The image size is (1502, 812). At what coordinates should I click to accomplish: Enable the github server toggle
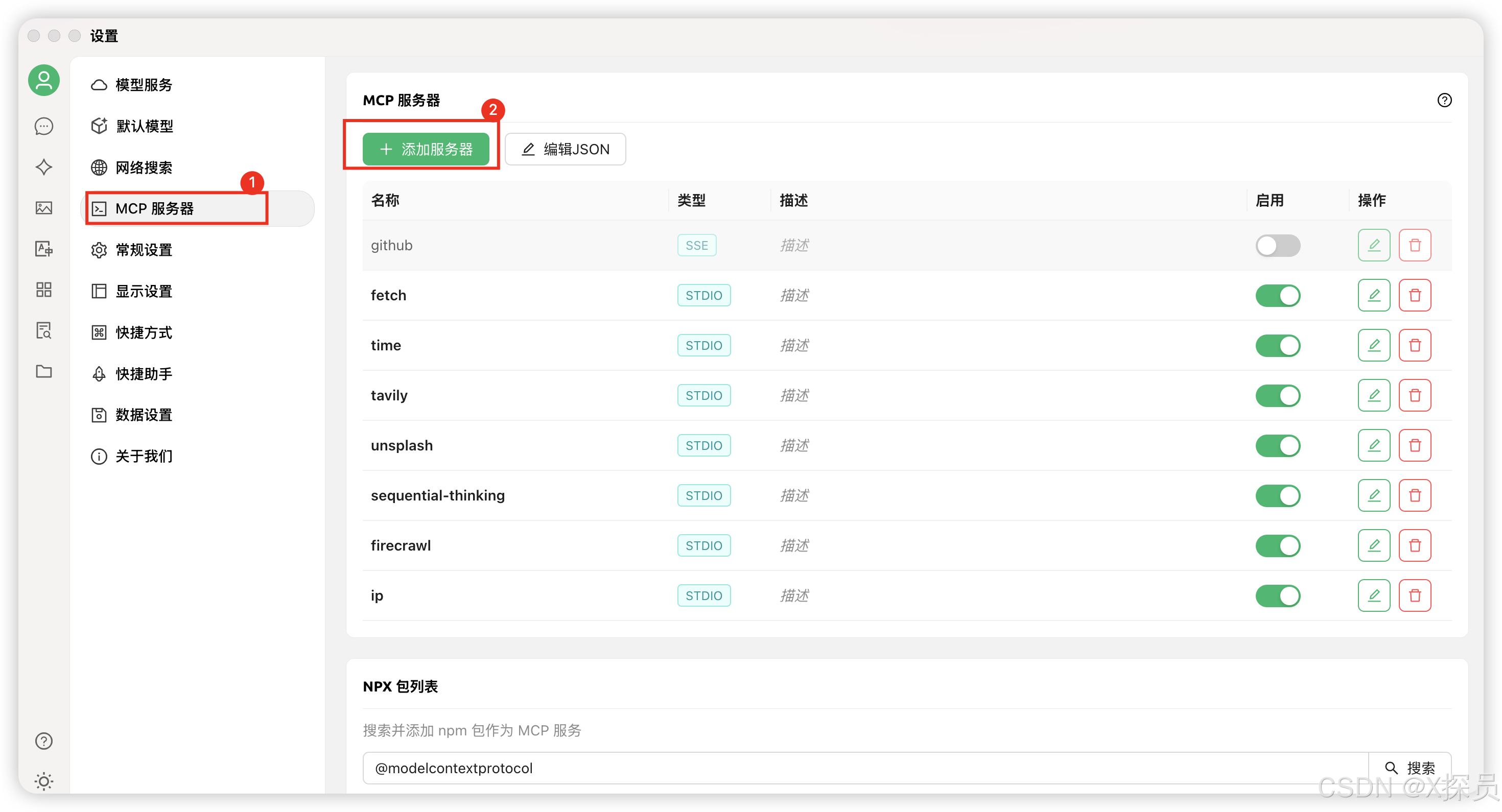pyautogui.click(x=1278, y=246)
